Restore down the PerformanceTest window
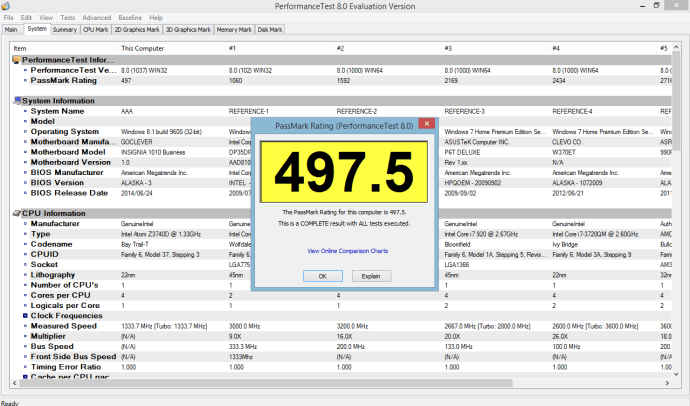The image size is (690, 406). pyautogui.click(x=657, y=6)
